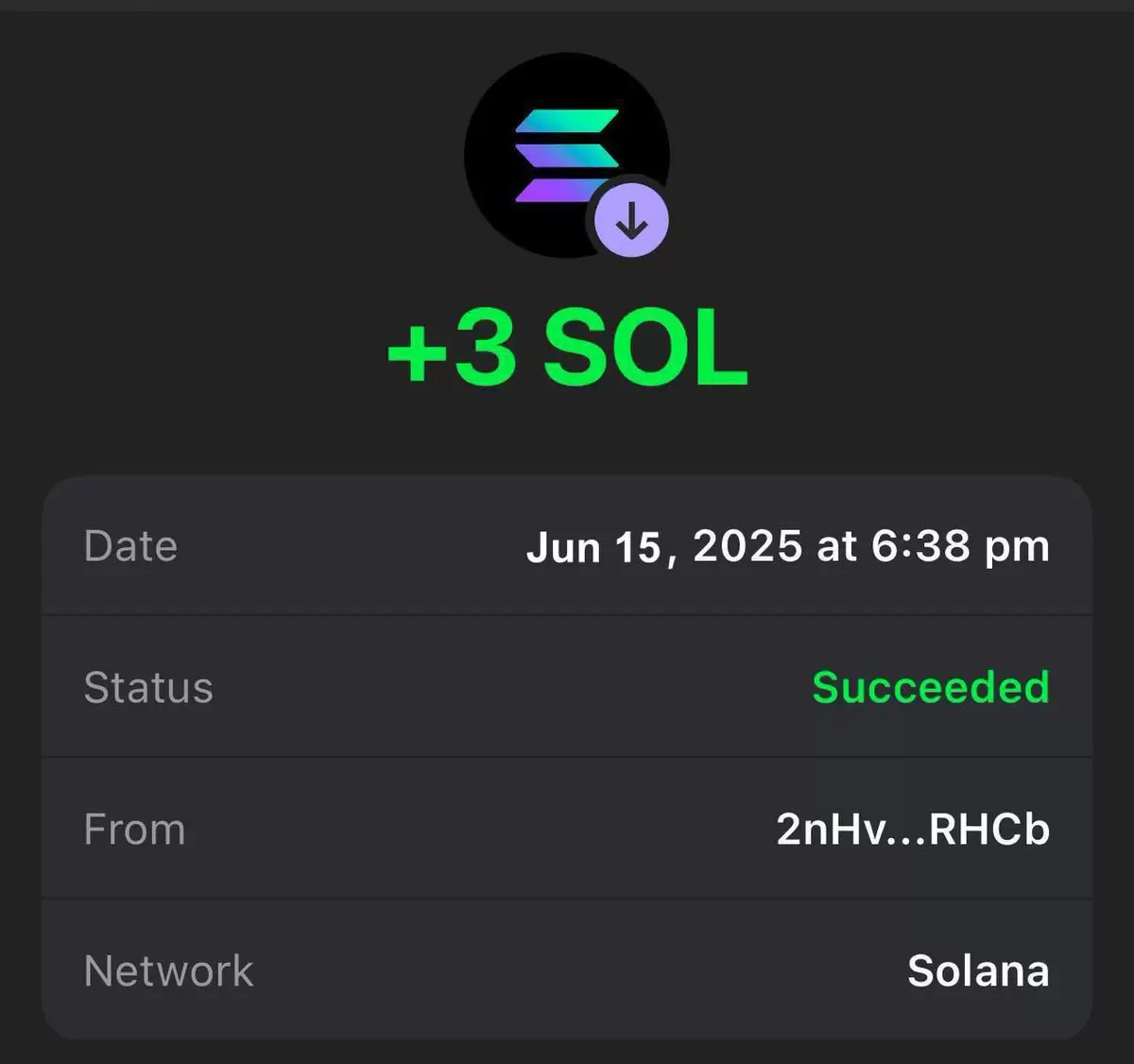Tap the From label text

tap(134, 829)
